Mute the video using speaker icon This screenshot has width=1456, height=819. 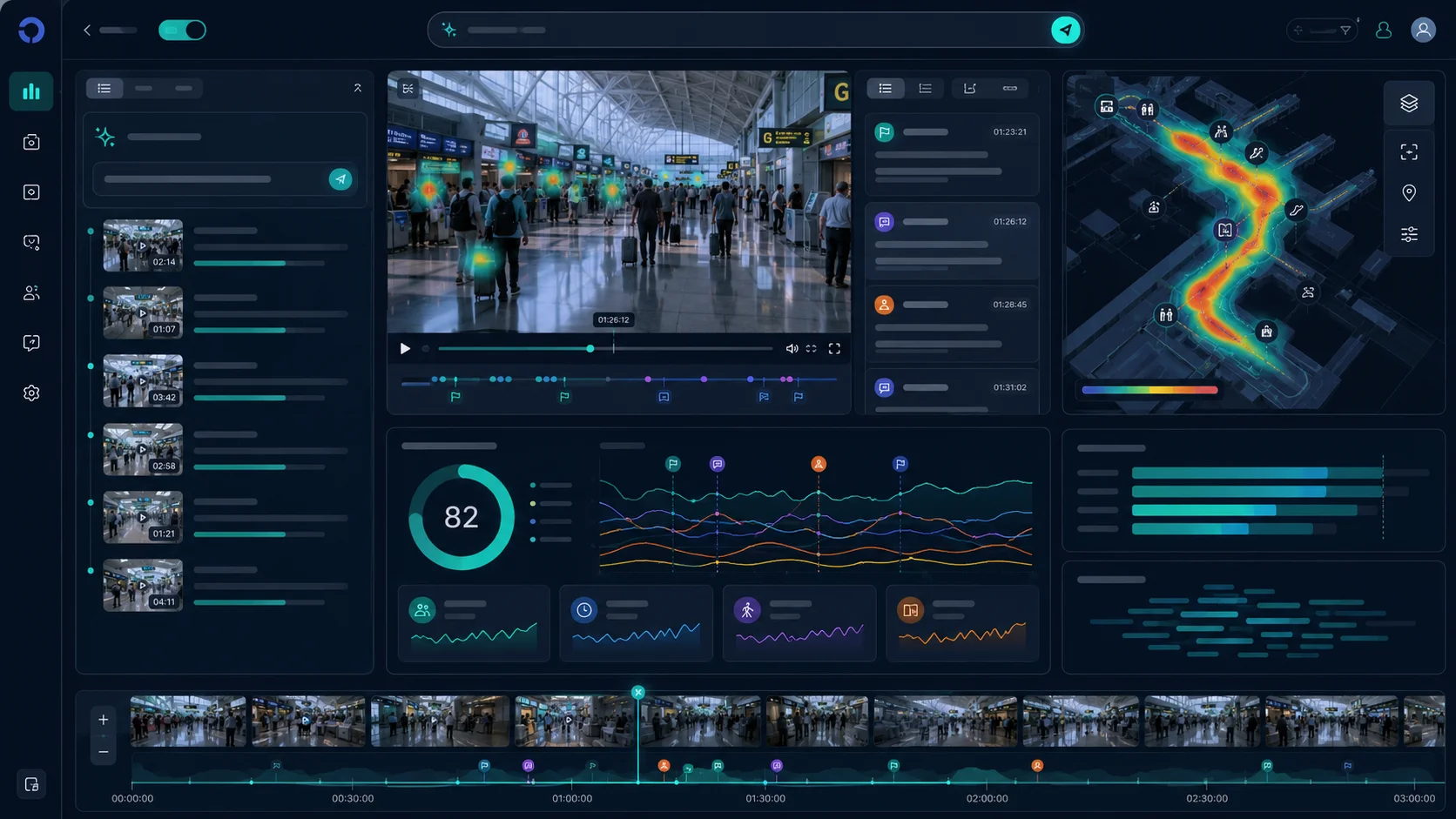click(792, 348)
